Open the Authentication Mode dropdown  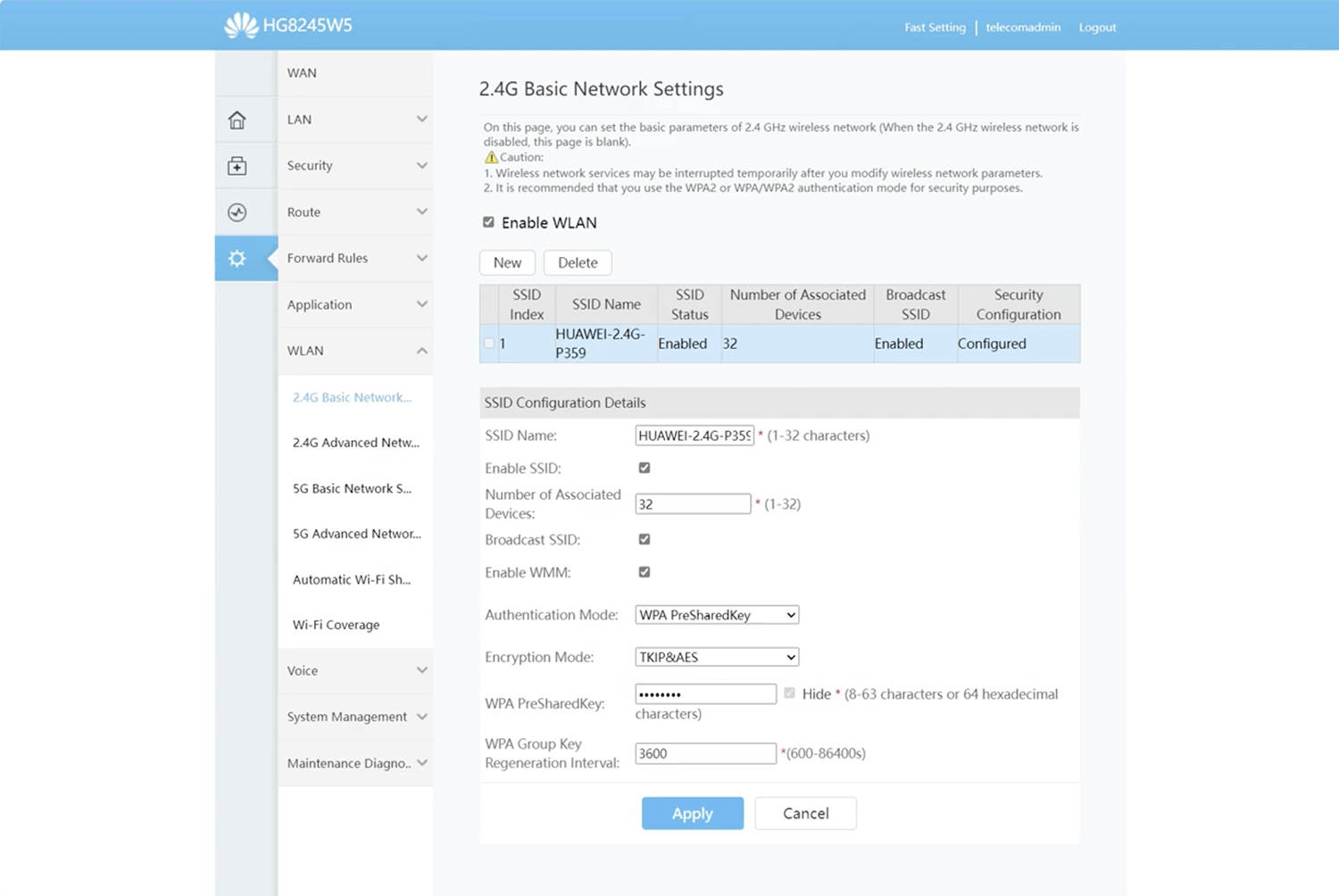click(717, 615)
